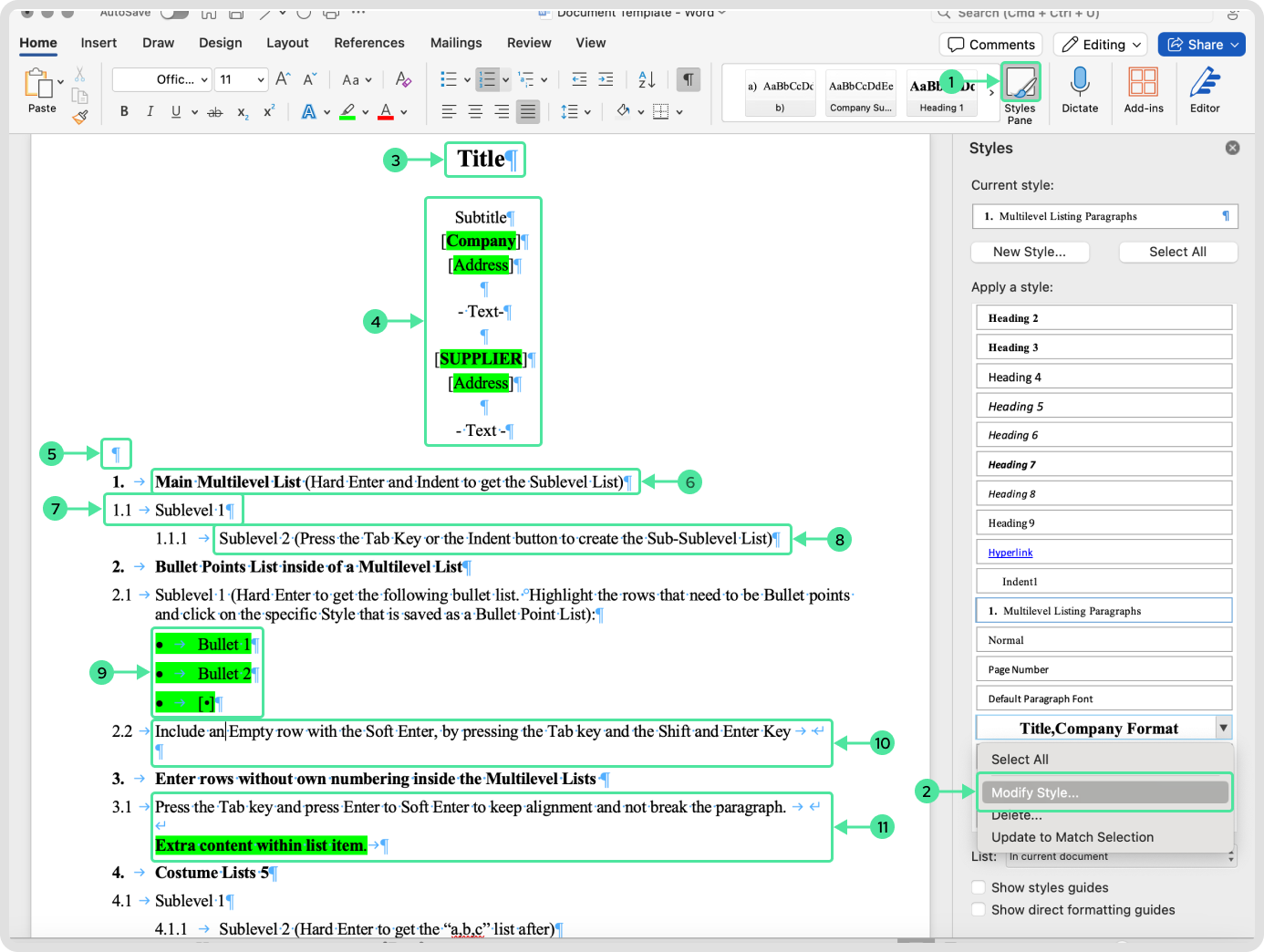1264x952 pixels.
Task: Click the Dictate microphone icon
Action: [1080, 83]
